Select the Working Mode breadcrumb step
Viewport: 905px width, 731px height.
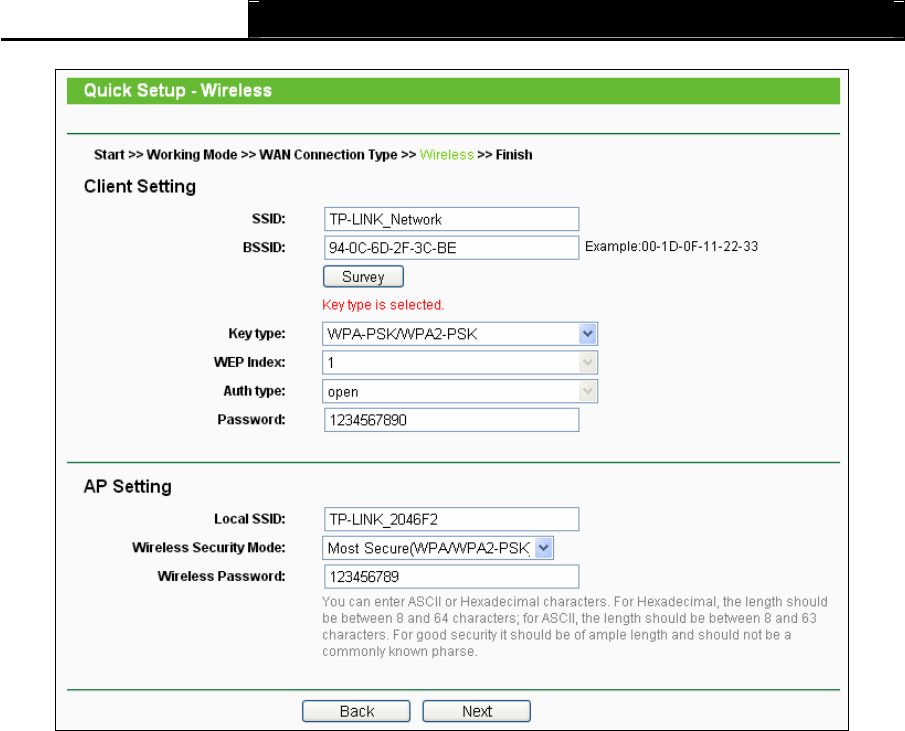pos(192,155)
